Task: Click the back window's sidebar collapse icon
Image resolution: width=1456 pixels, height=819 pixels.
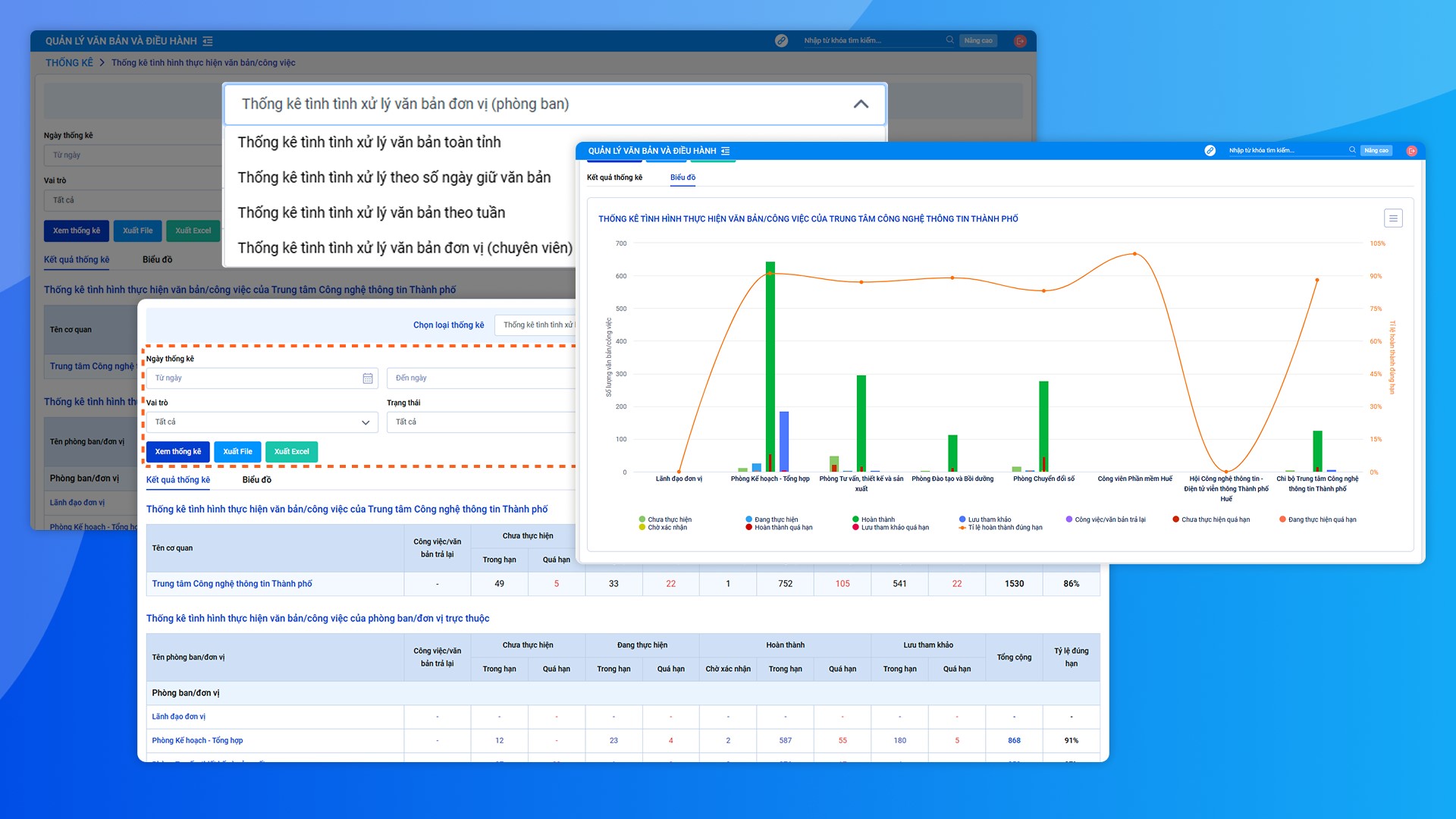Action: click(x=208, y=41)
